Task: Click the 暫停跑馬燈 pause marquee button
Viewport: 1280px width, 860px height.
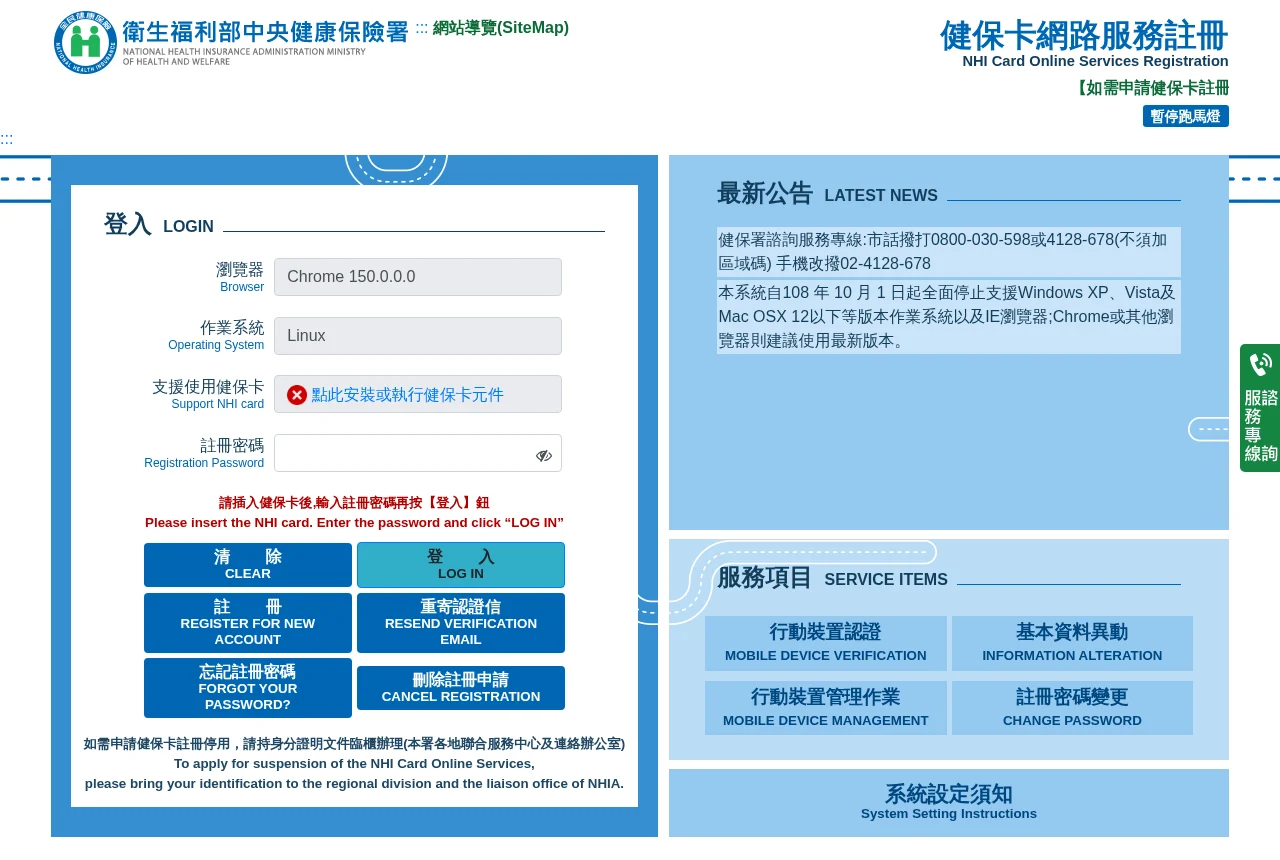Action: [x=1186, y=116]
